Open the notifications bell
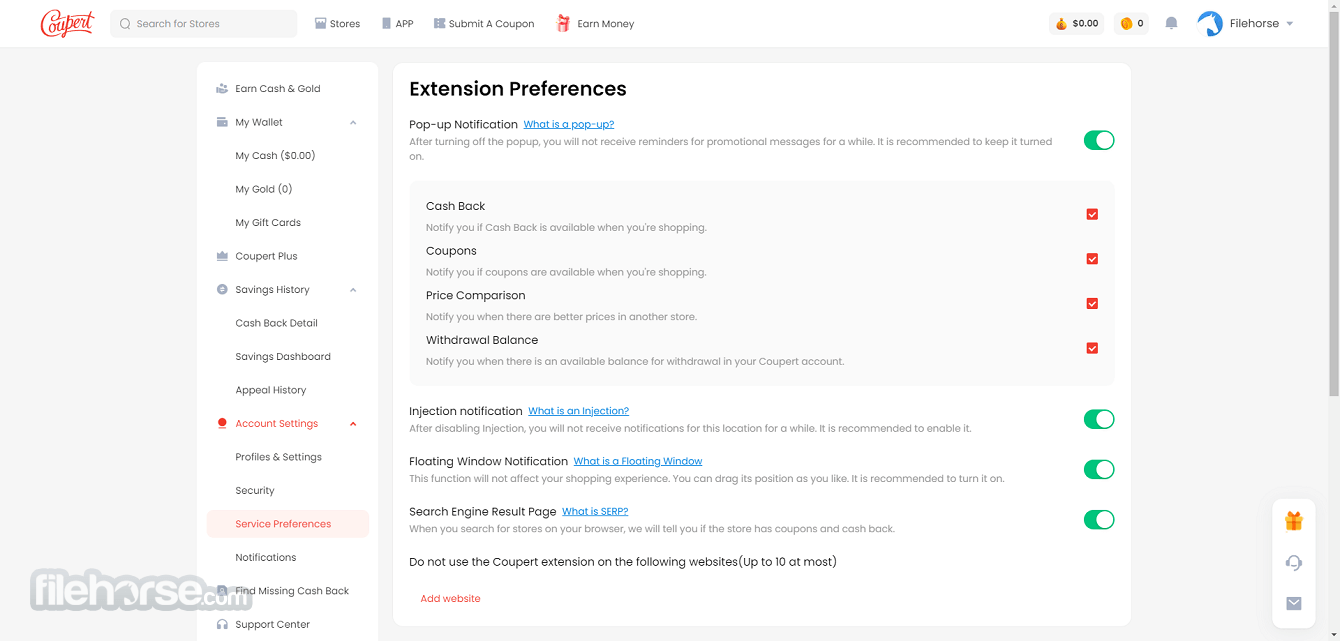This screenshot has width=1340, height=641. [1171, 23]
